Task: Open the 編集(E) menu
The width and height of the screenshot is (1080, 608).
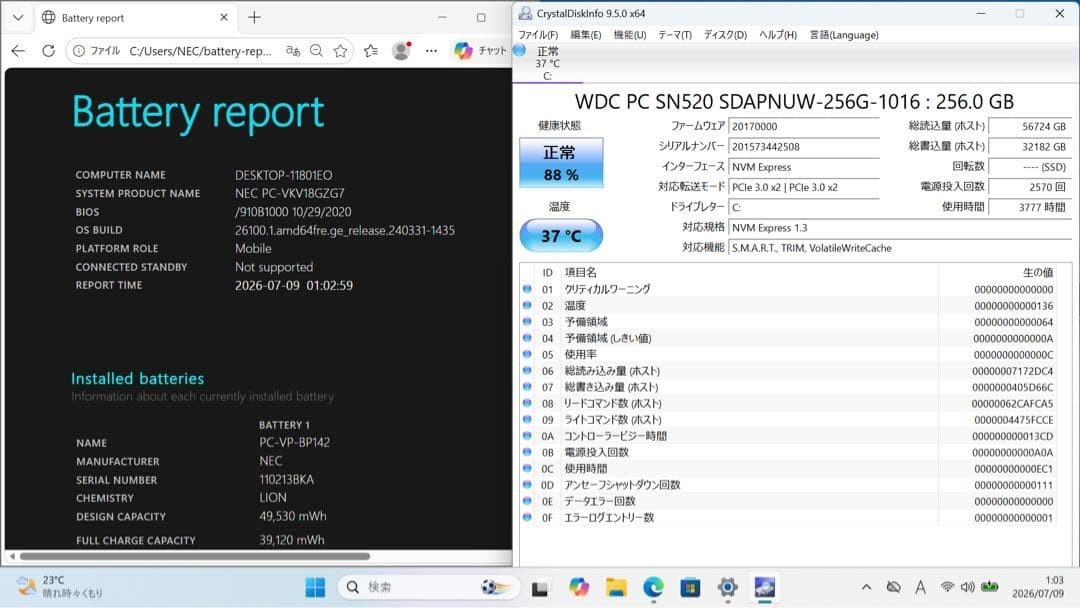Action: (585, 34)
